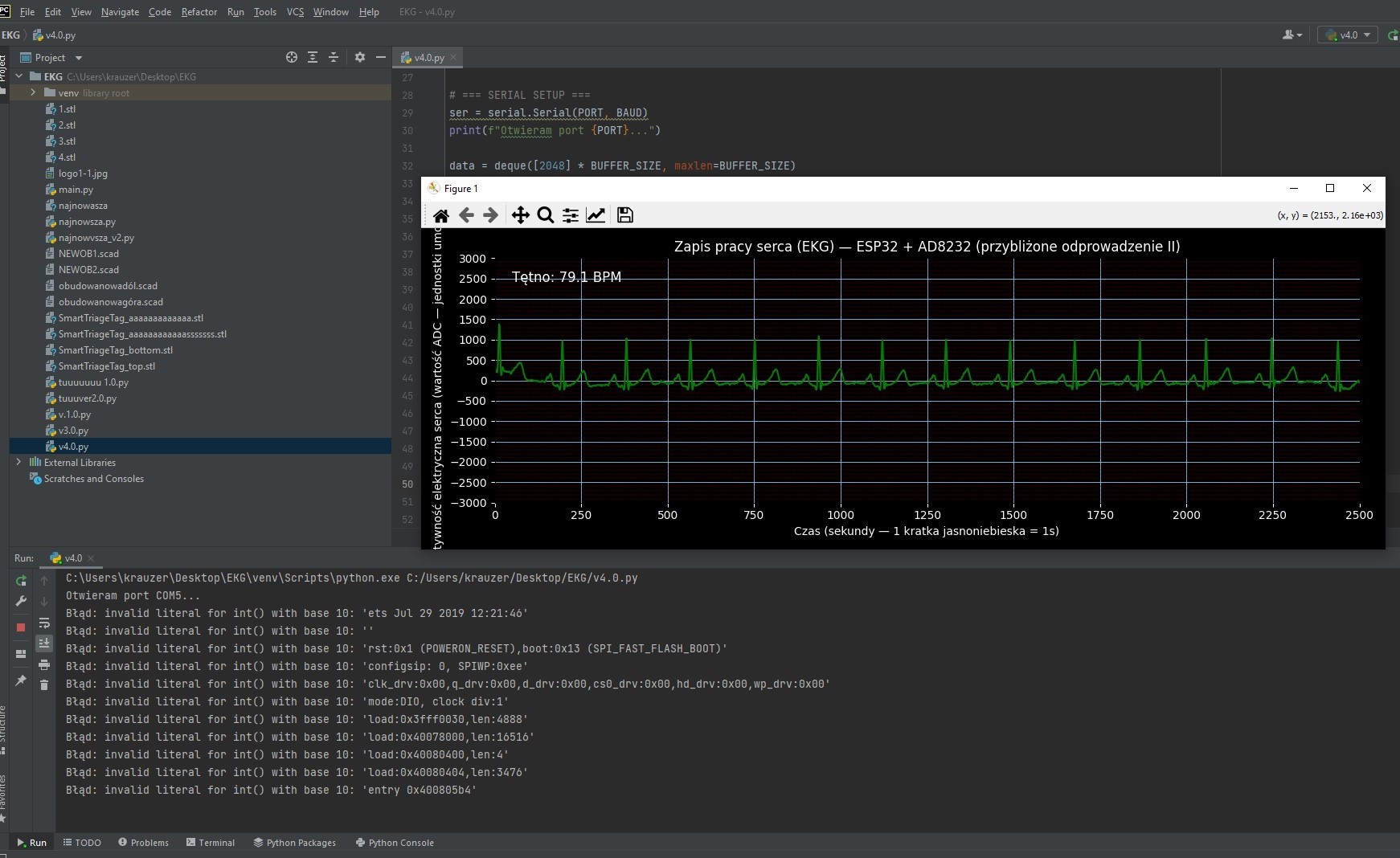Click down the stack trace arrow
Screen dimensions: 1400x858
tap(44, 602)
